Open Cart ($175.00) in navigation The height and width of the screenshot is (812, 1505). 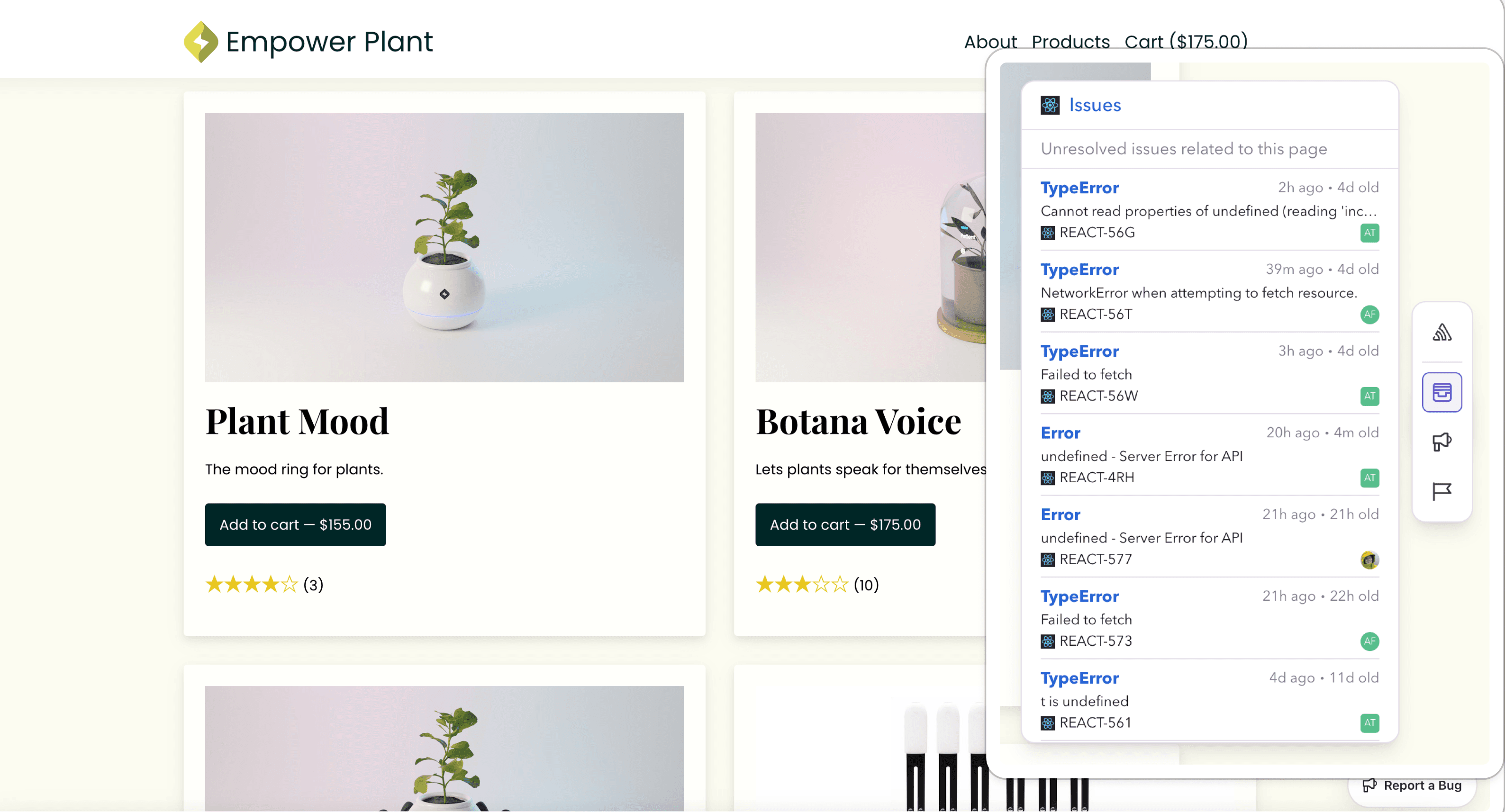(x=1186, y=42)
